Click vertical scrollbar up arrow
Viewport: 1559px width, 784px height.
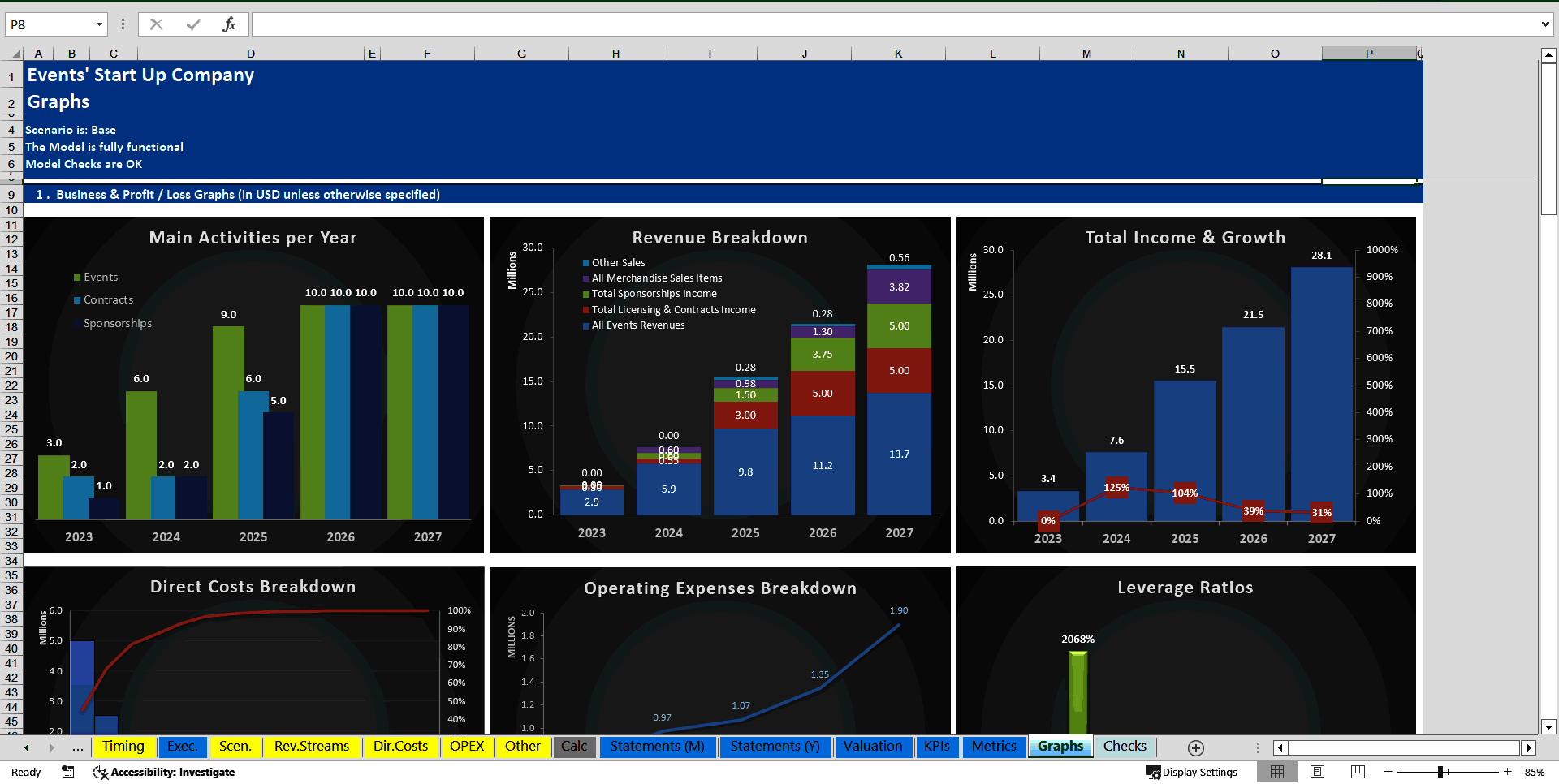click(1548, 55)
